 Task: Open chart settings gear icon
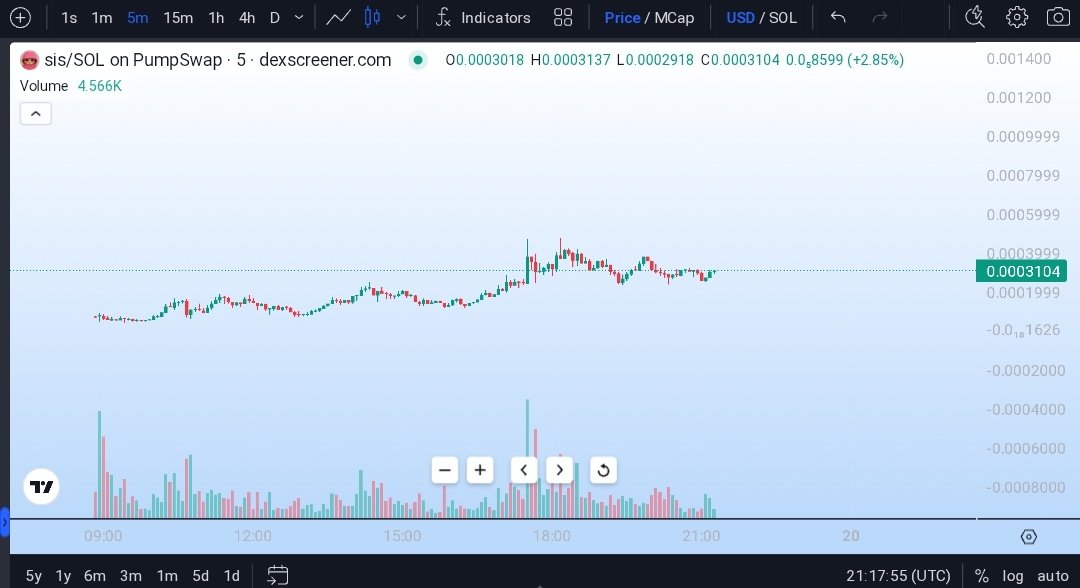(x=1017, y=17)
